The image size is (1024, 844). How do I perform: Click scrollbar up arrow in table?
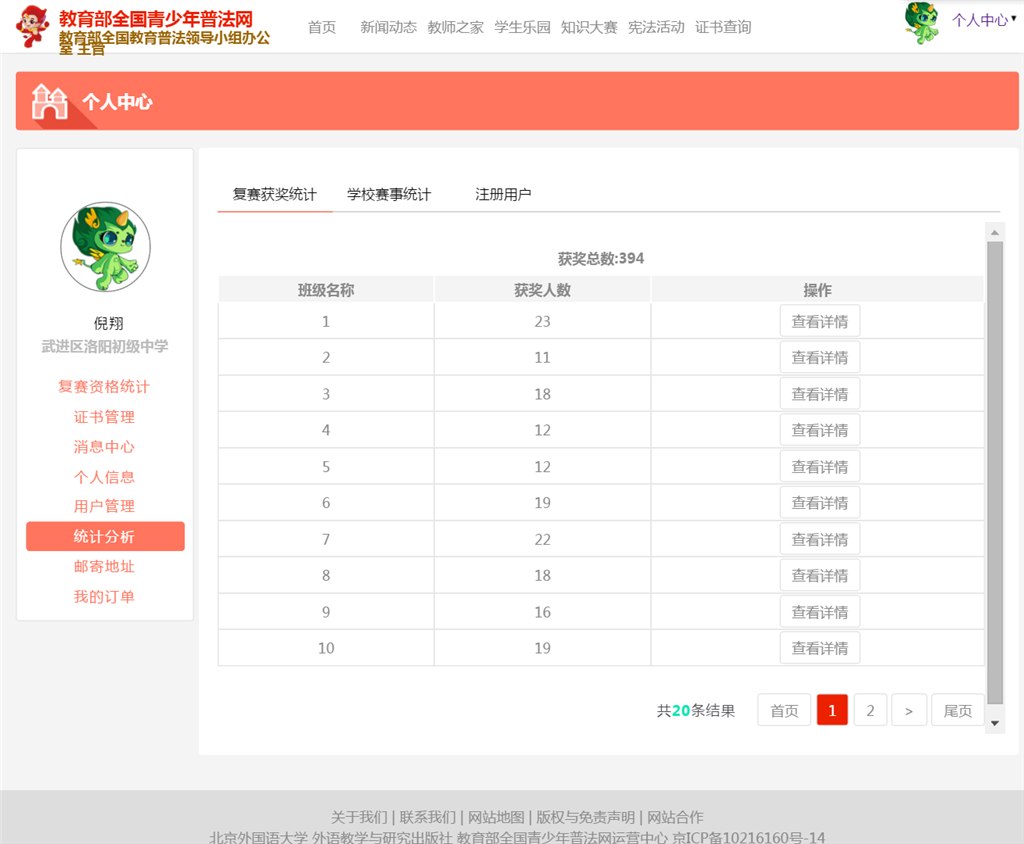click(995, 233)
